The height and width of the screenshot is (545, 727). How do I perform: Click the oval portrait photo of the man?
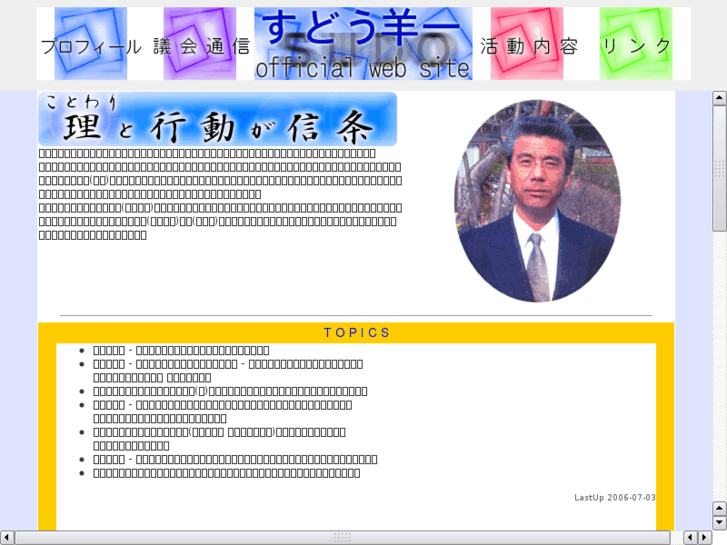point(538,201)
